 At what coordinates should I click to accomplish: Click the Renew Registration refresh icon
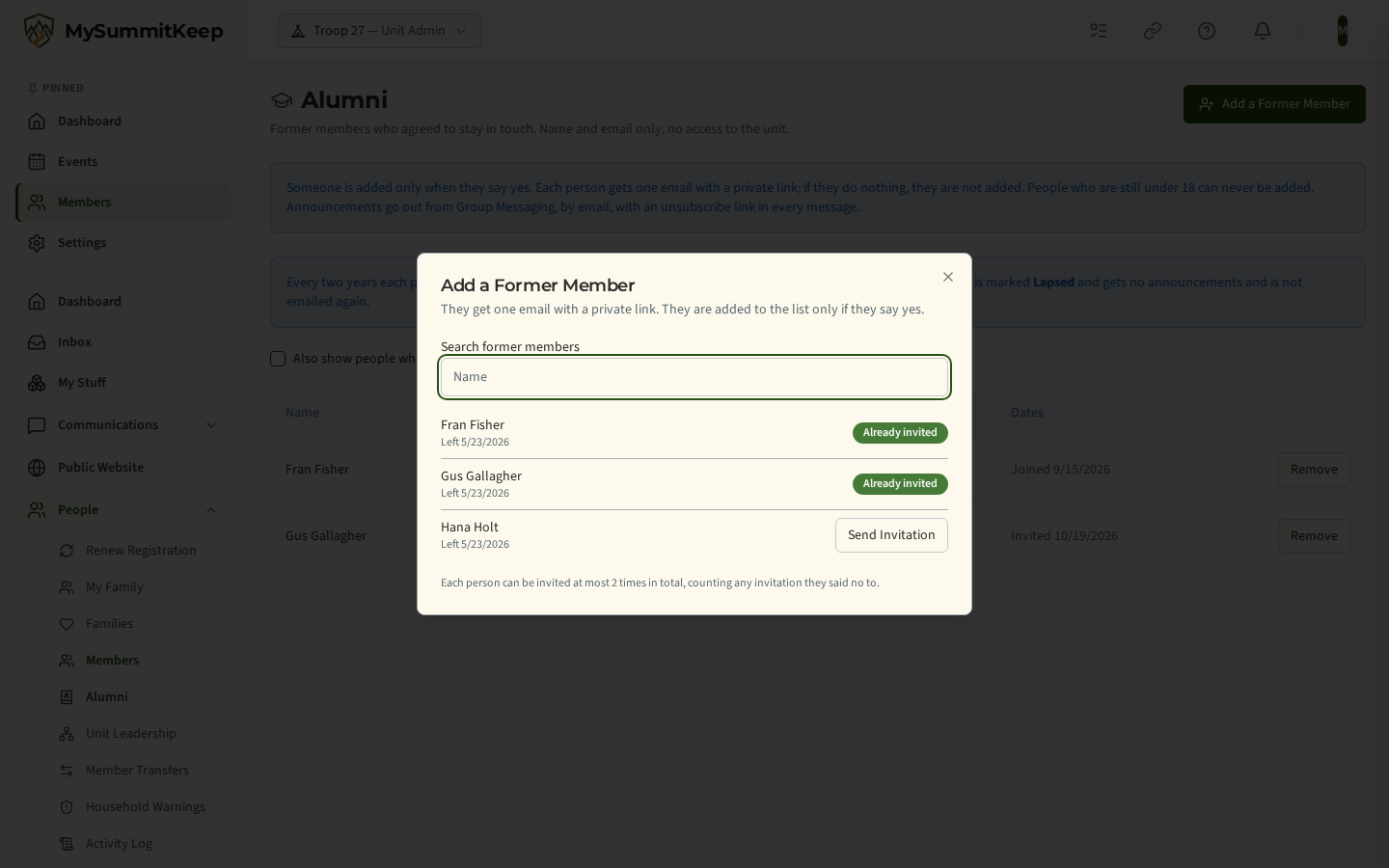click(67, 551)
